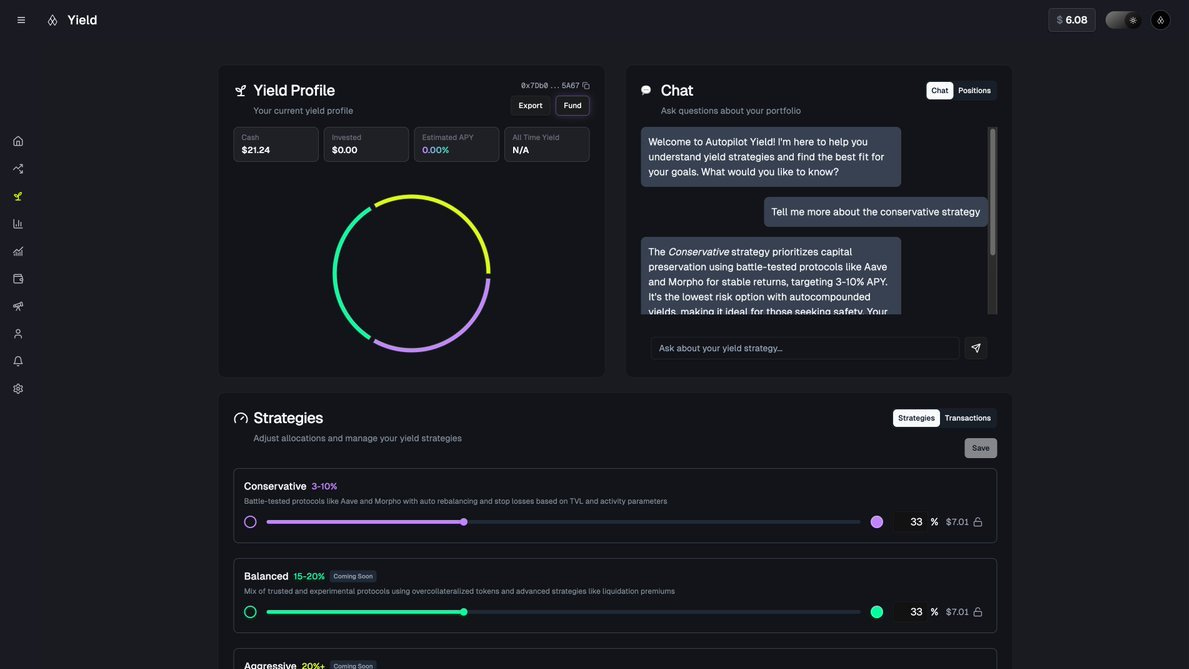Click the Cash $21.24 card

click(x=276, y=144)
